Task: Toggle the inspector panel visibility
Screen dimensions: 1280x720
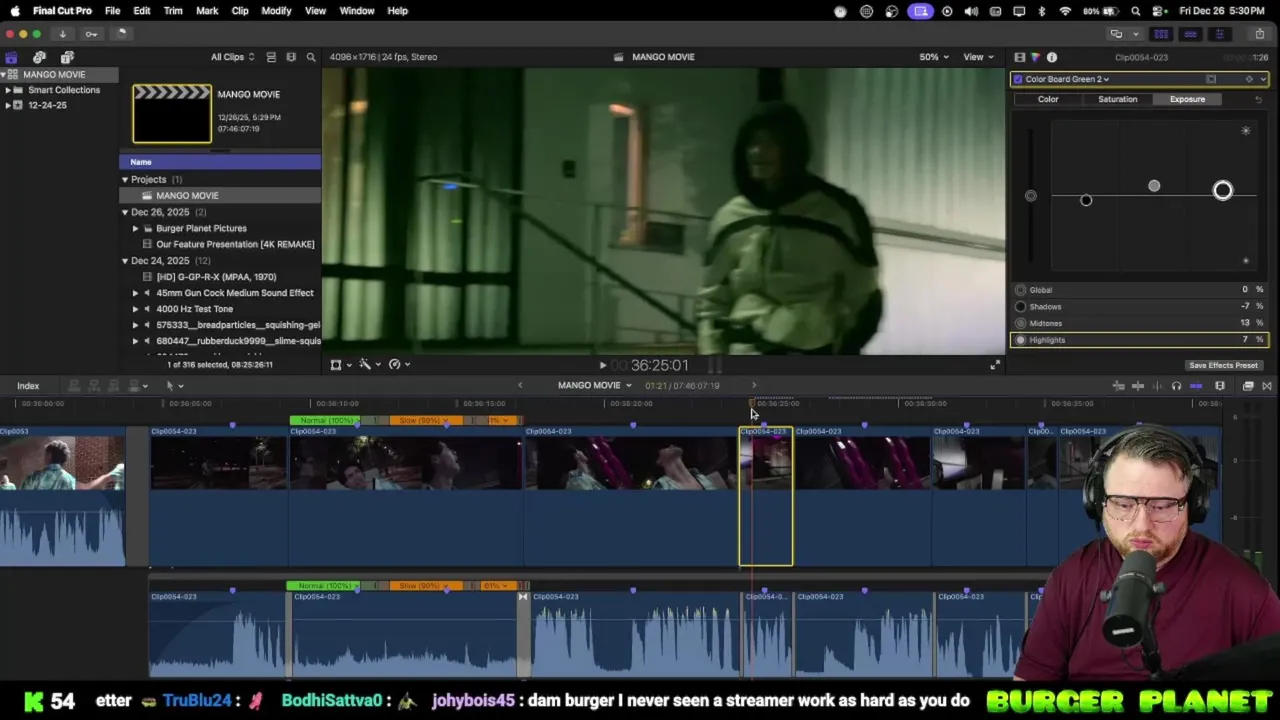Action: 1219,34
